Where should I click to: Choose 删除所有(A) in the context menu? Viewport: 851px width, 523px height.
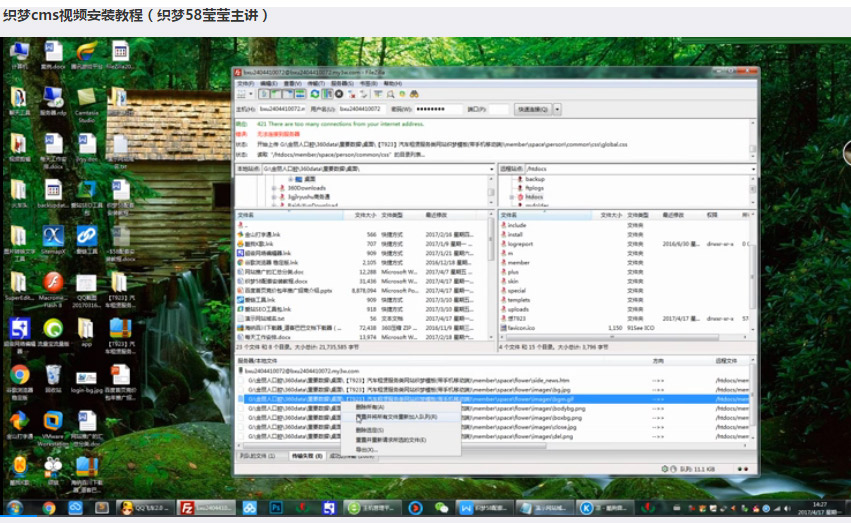tap(370, 407)
